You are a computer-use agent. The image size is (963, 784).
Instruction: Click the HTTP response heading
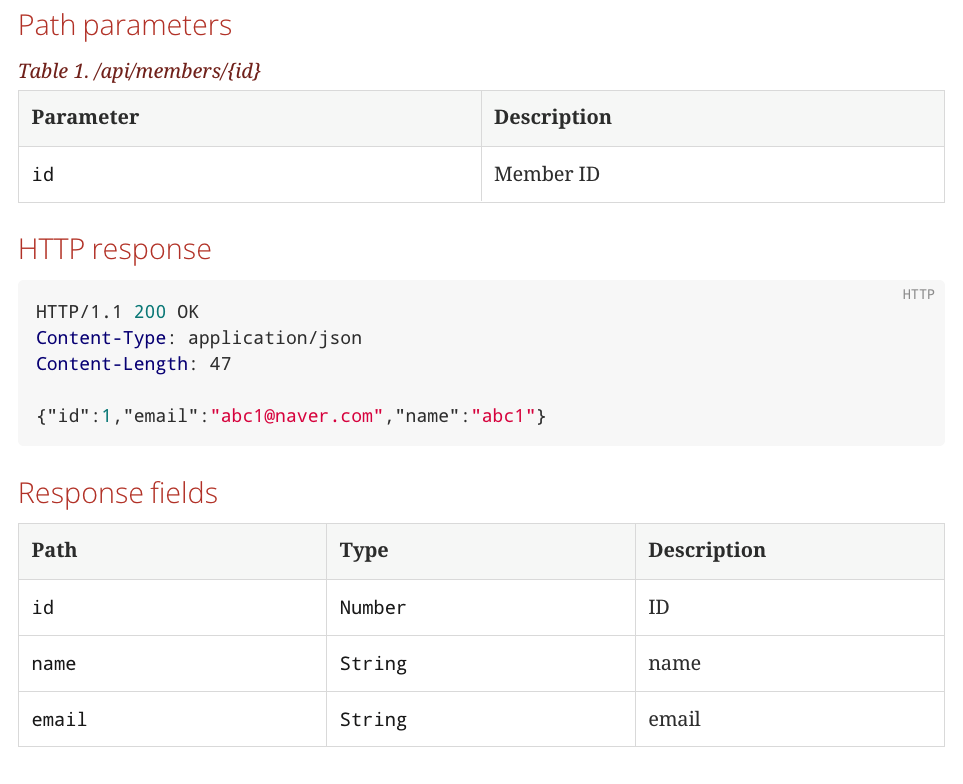pos(115,250)
